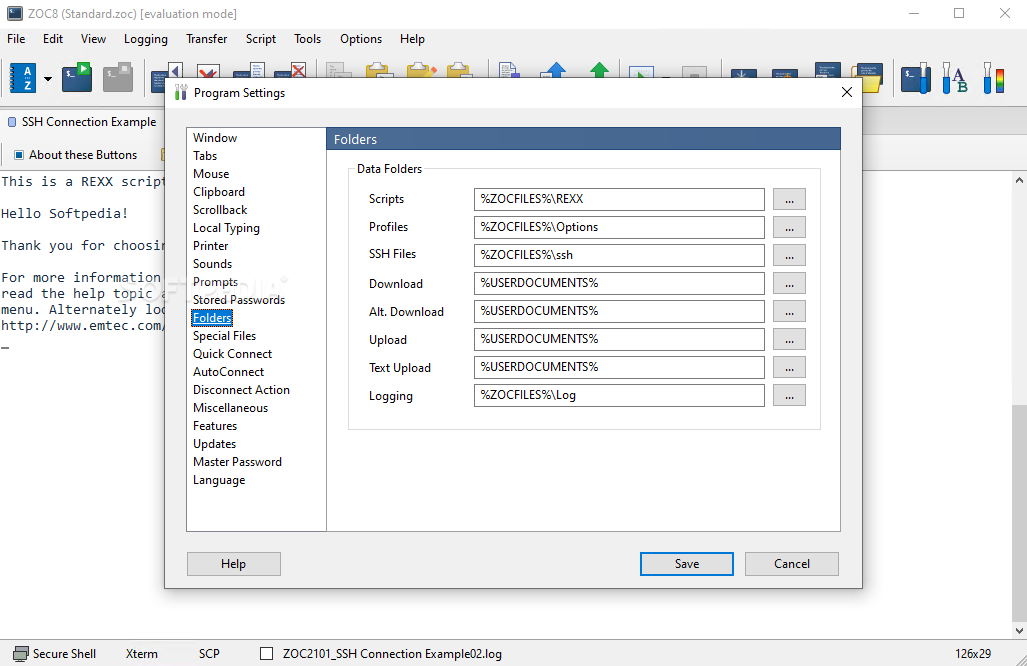Select Language category
Viewport: 1027px width, 666px height.
tap(219, 479)
